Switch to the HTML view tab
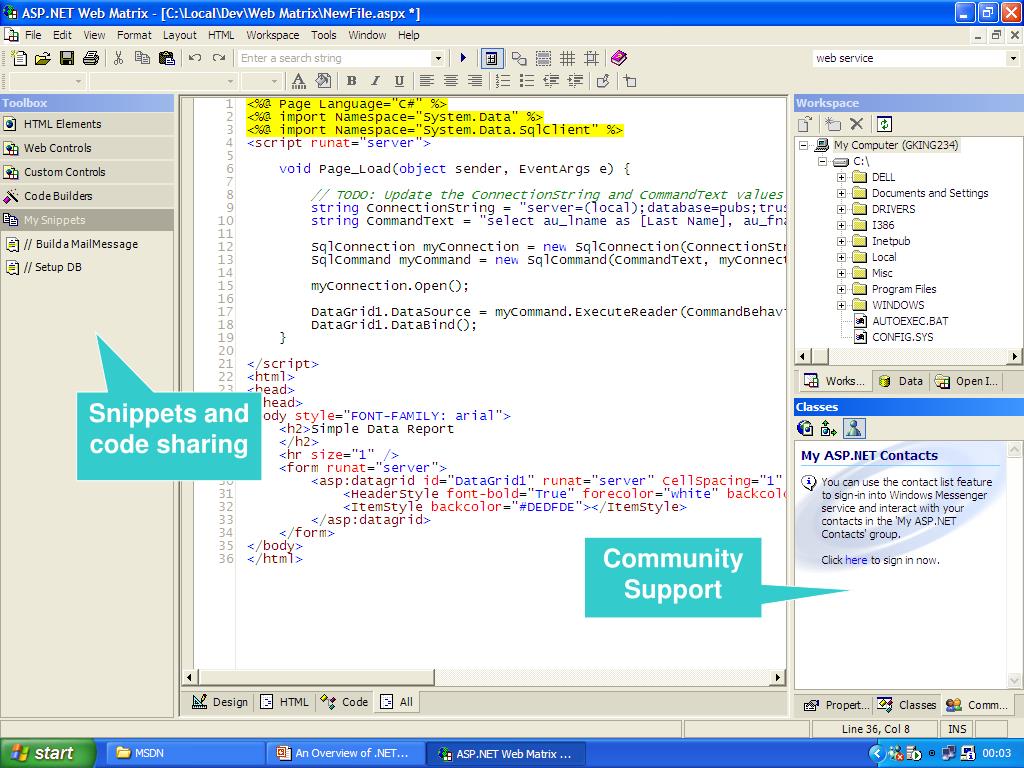Image resolution: width=1024 pixels, height=768 pixels. pyautogui.click(x=284, y=702)
